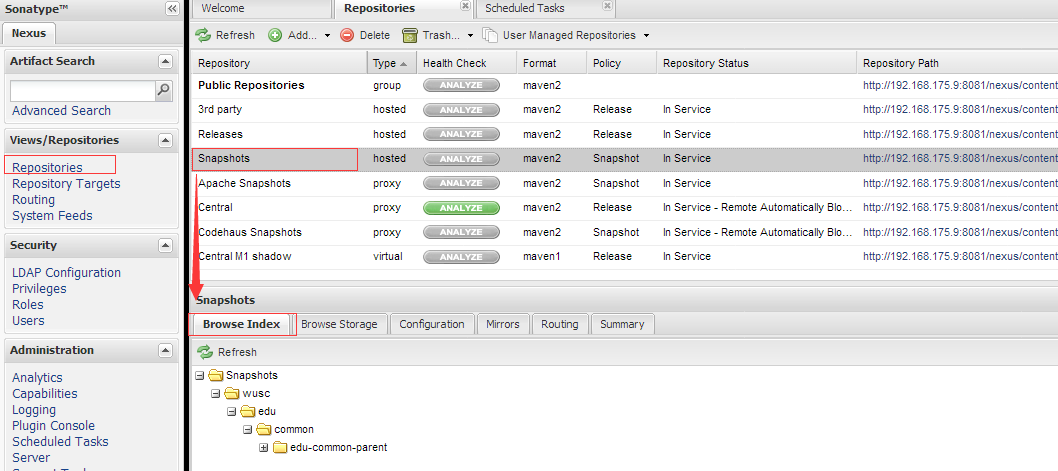Open the Configuration tab

[432, 324]
